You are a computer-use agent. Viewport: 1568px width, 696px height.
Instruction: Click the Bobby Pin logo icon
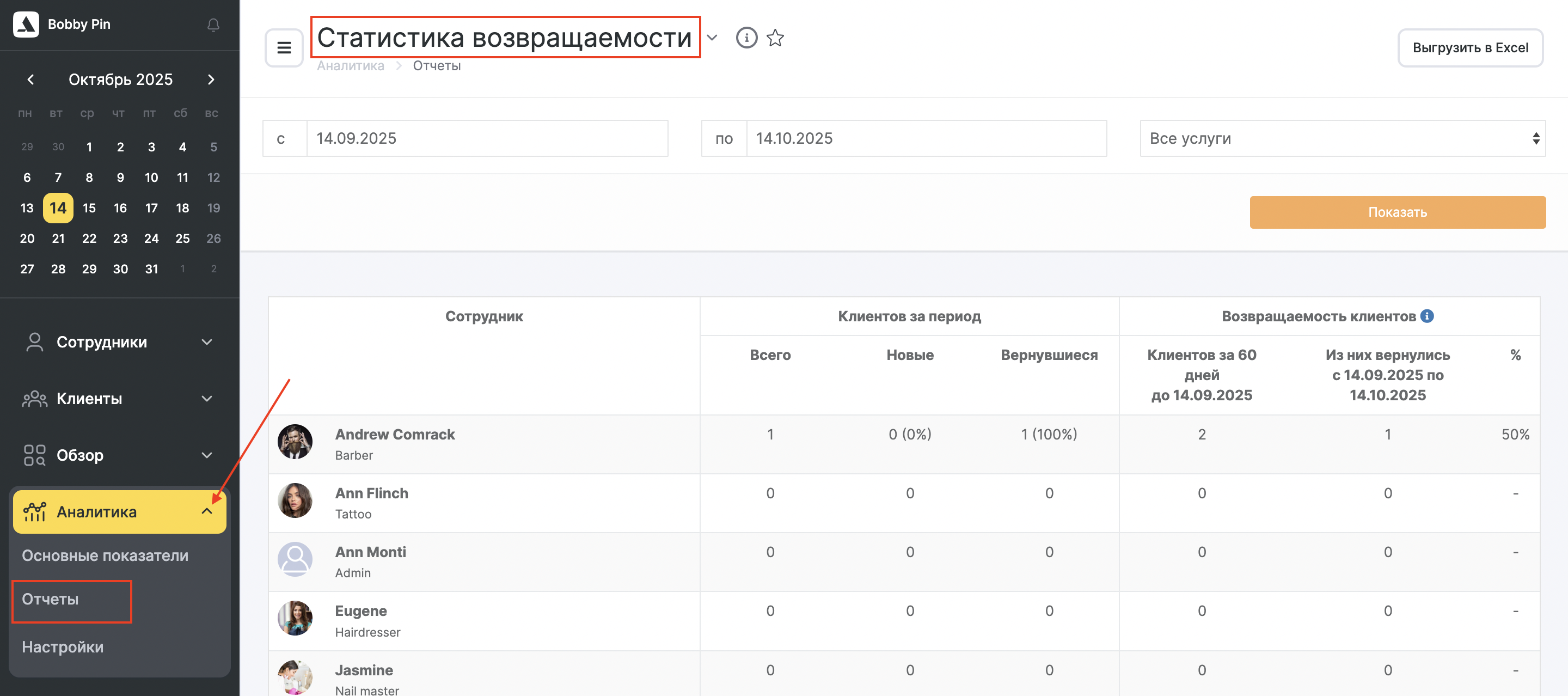coord(26,25)
